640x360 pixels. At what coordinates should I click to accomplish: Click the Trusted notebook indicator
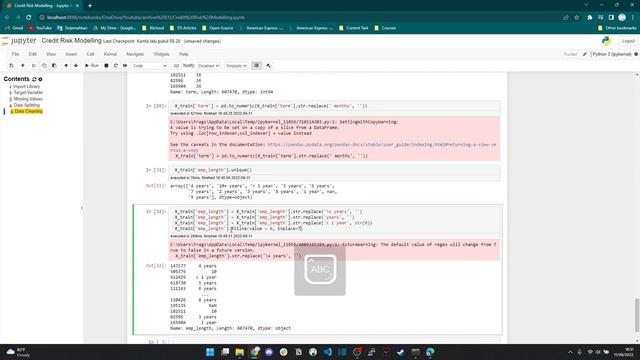click(x=570, y=54)
